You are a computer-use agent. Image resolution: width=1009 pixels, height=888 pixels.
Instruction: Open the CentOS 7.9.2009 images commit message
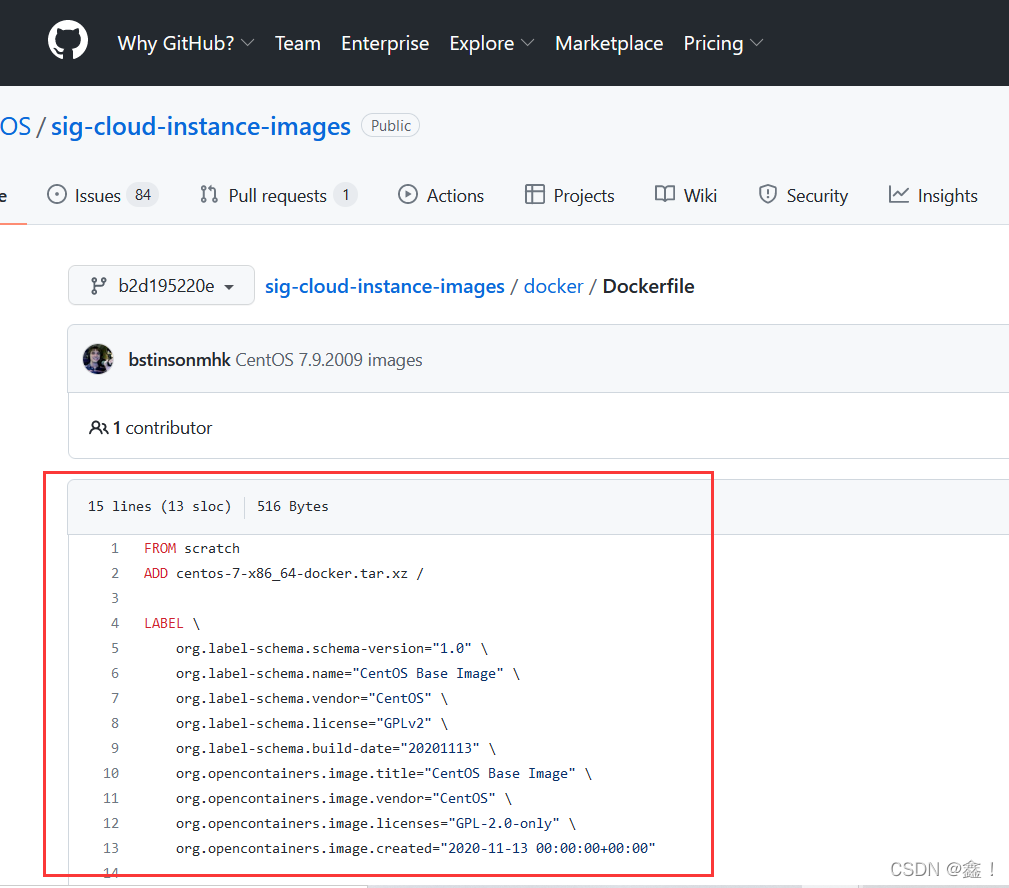[329, 360]
